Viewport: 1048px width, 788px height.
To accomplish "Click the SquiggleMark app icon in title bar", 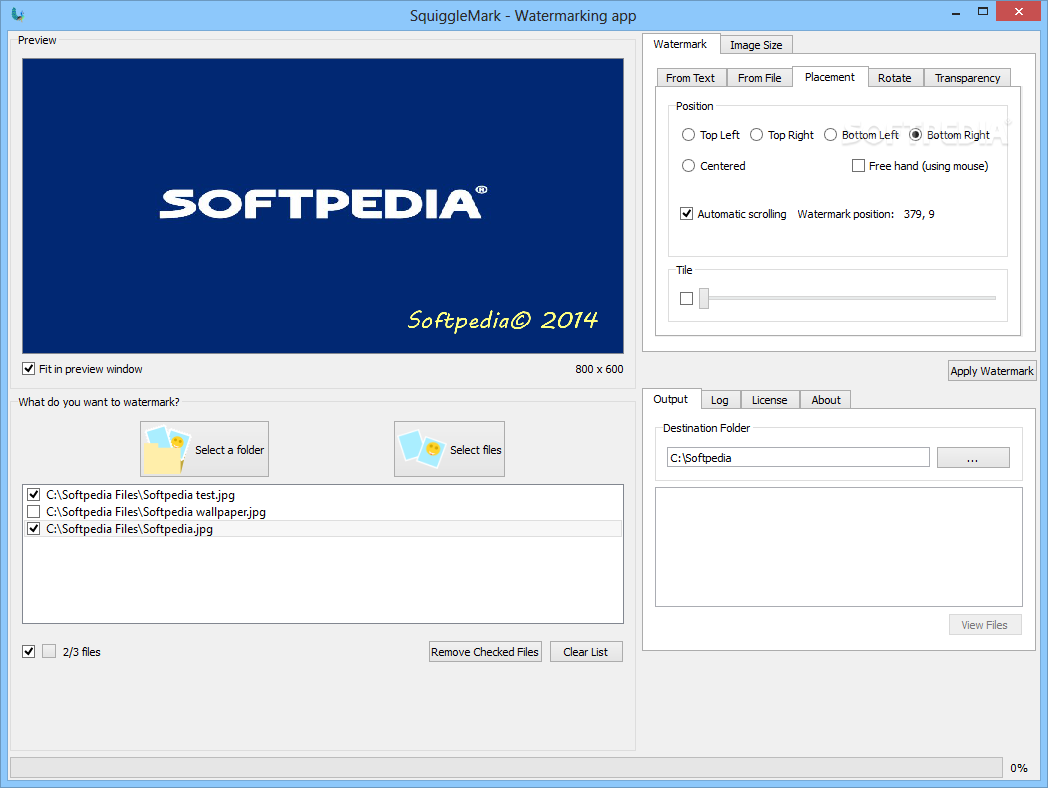I will tap(18, 14).
